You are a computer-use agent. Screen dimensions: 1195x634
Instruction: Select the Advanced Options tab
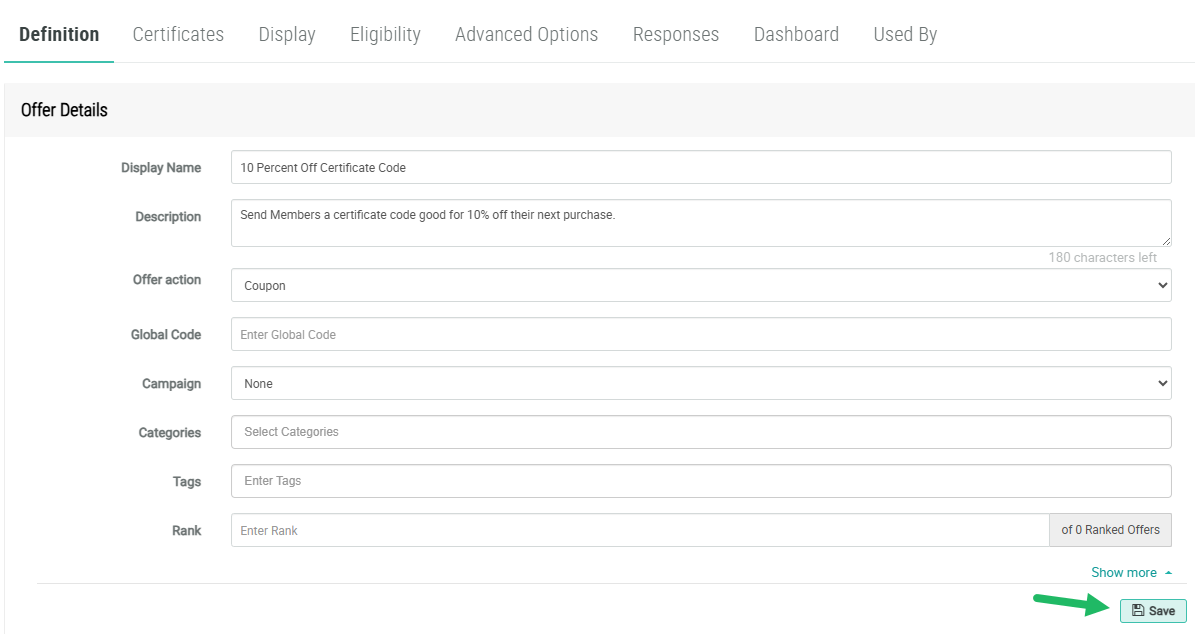(526, 34)
